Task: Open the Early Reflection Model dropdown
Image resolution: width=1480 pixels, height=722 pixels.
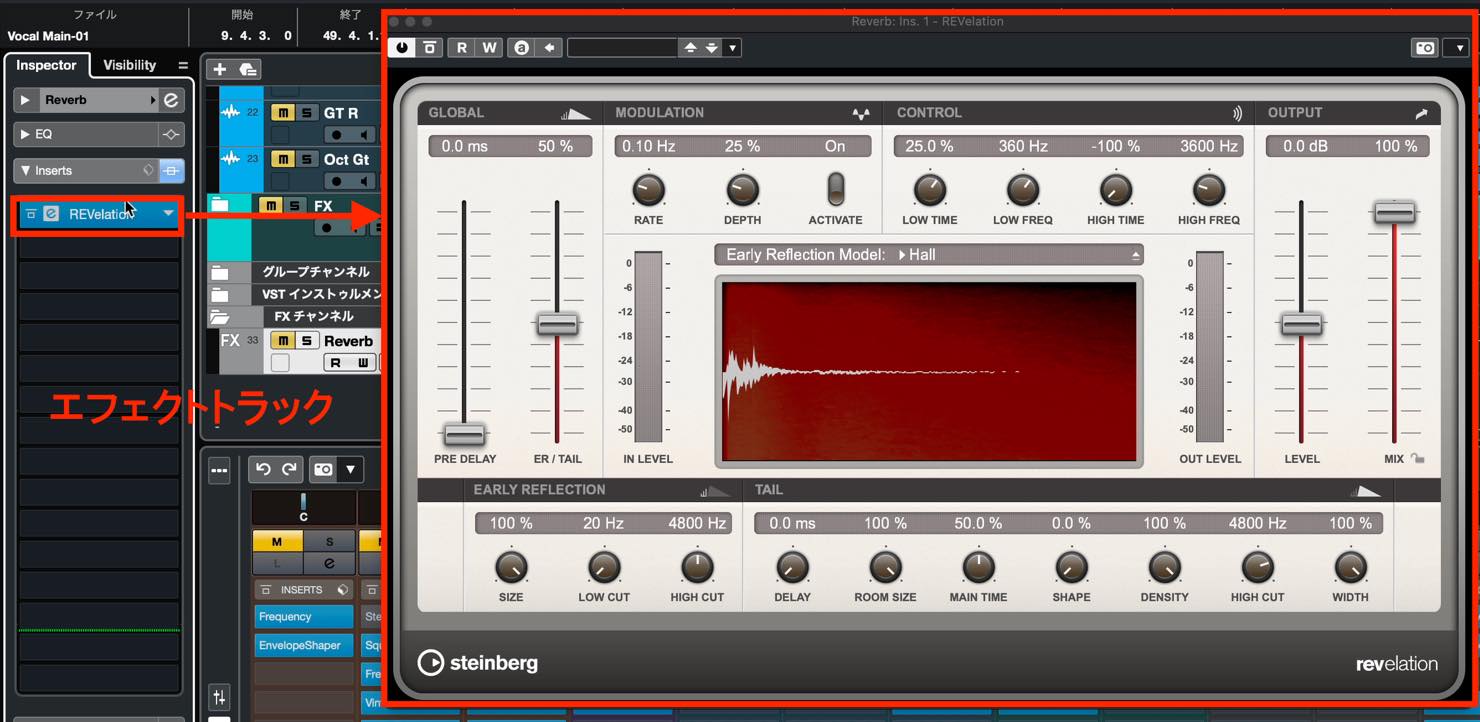Action: tap(929, 255)
